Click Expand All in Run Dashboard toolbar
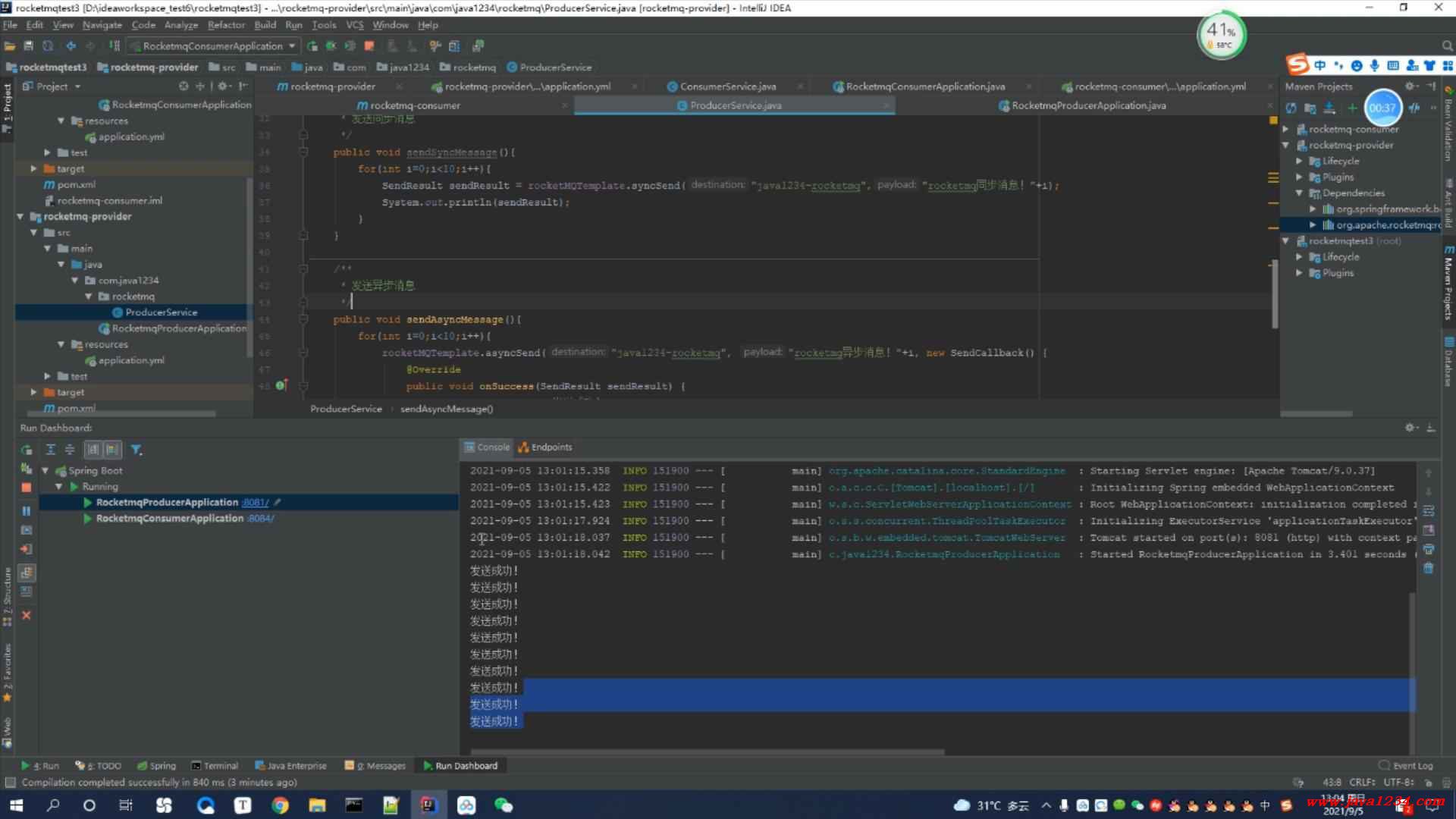 tap(51, 450)
